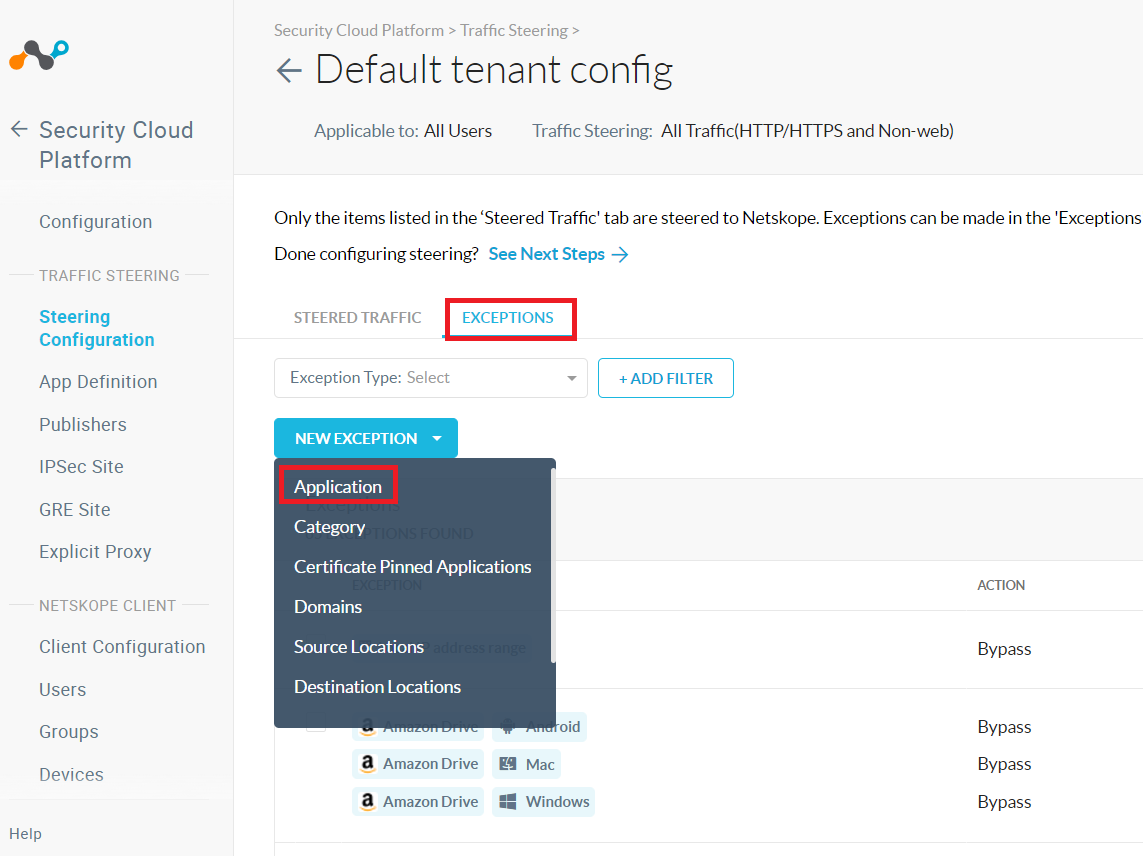Click the ACTION column header
1143x856 pixels.
(x=1001, y=585)
